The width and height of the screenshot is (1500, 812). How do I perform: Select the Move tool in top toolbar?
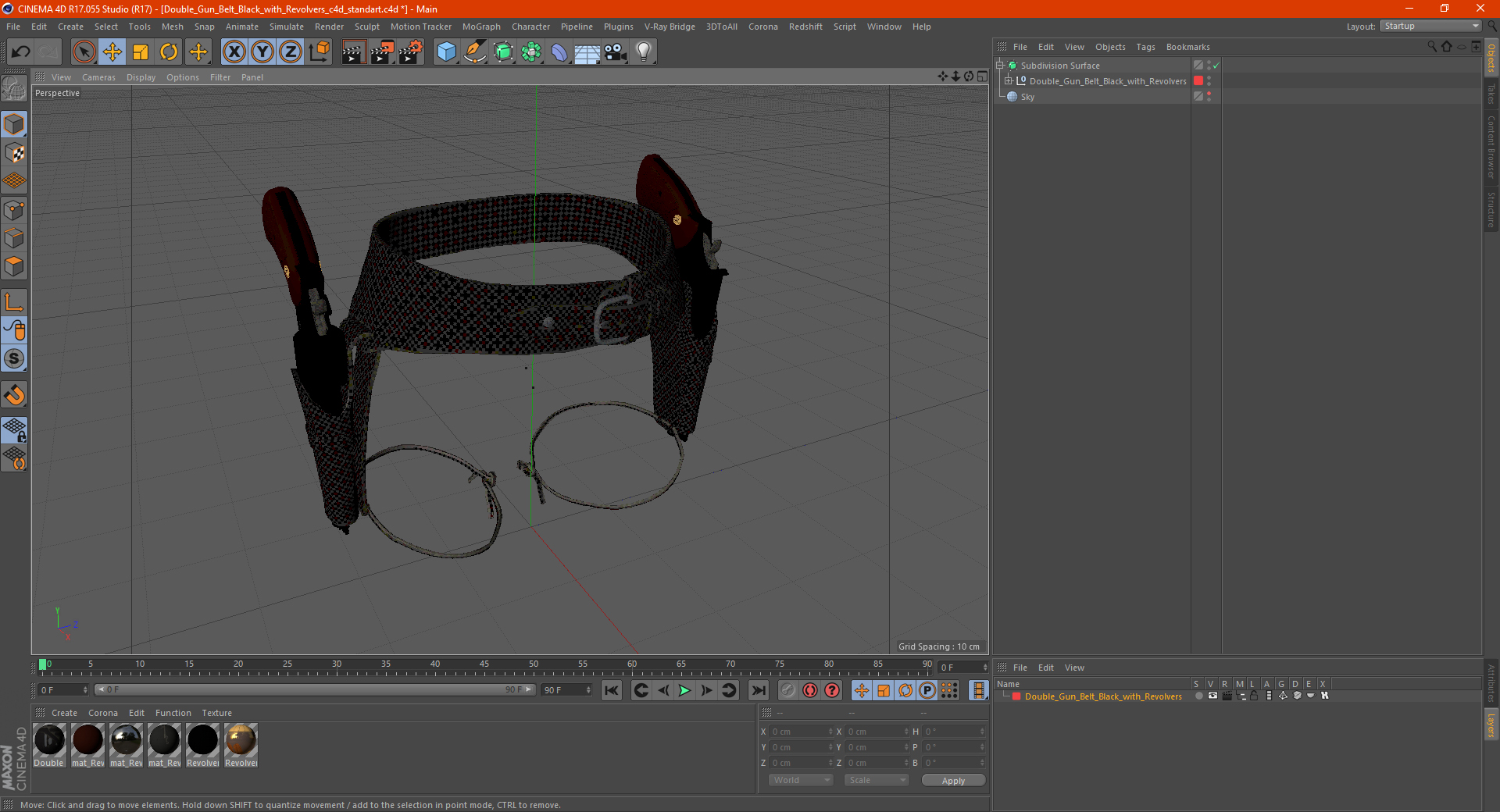pos(112,52)
